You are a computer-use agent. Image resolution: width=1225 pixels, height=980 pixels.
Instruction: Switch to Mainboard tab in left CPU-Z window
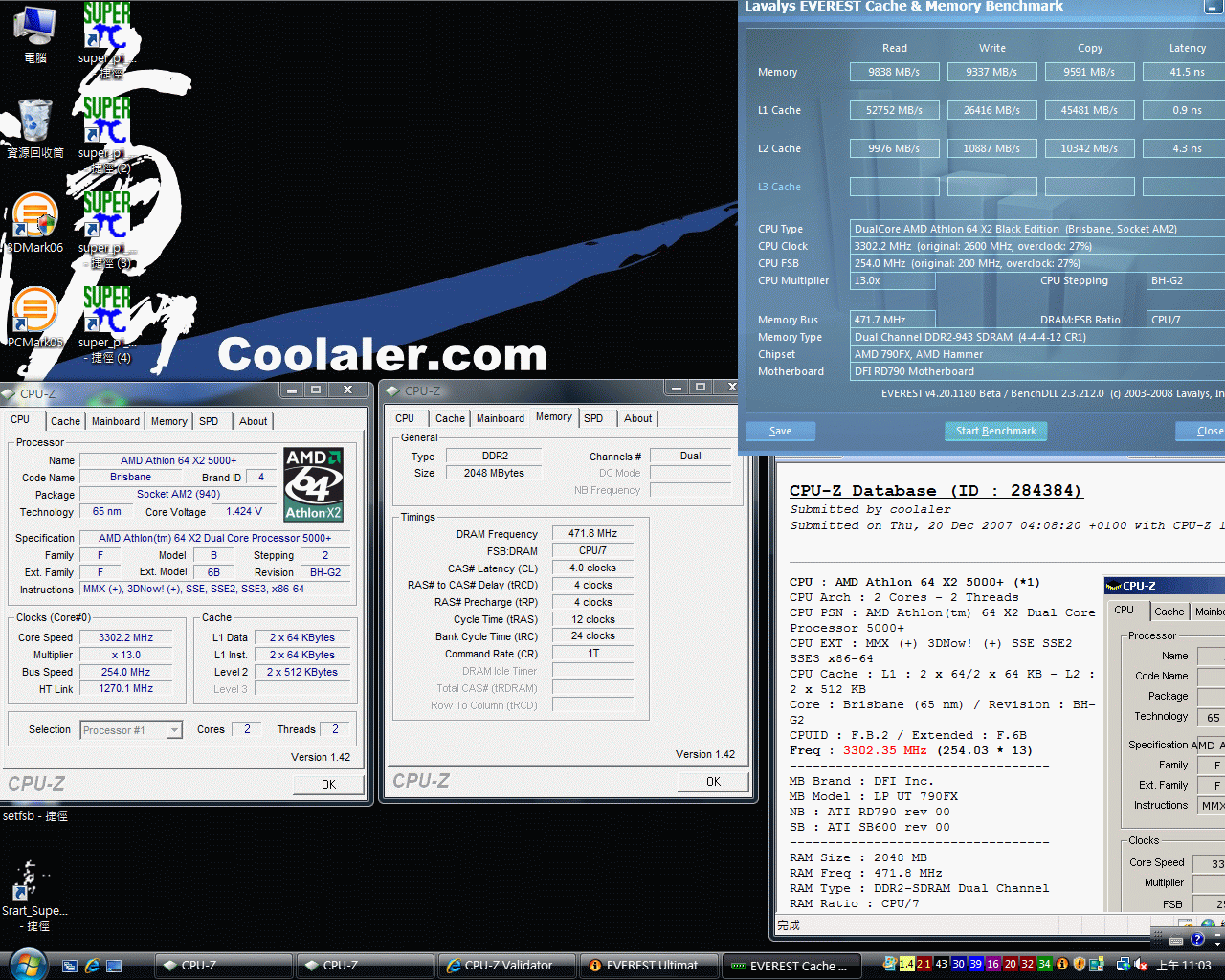[116, 421]
